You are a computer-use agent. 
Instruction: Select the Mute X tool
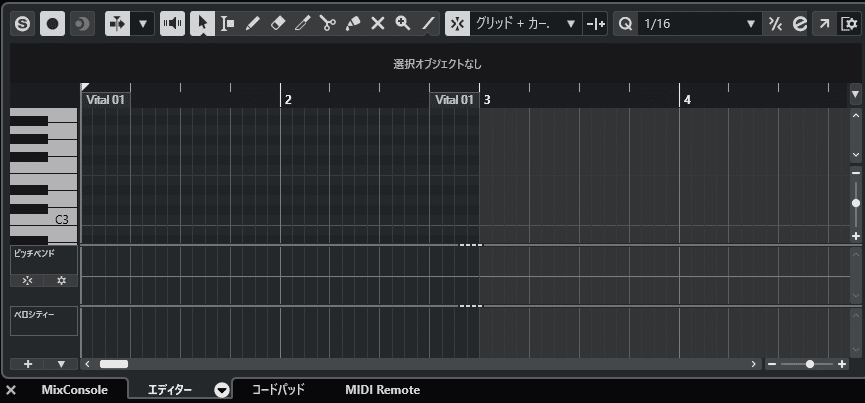tap(377, 24)
